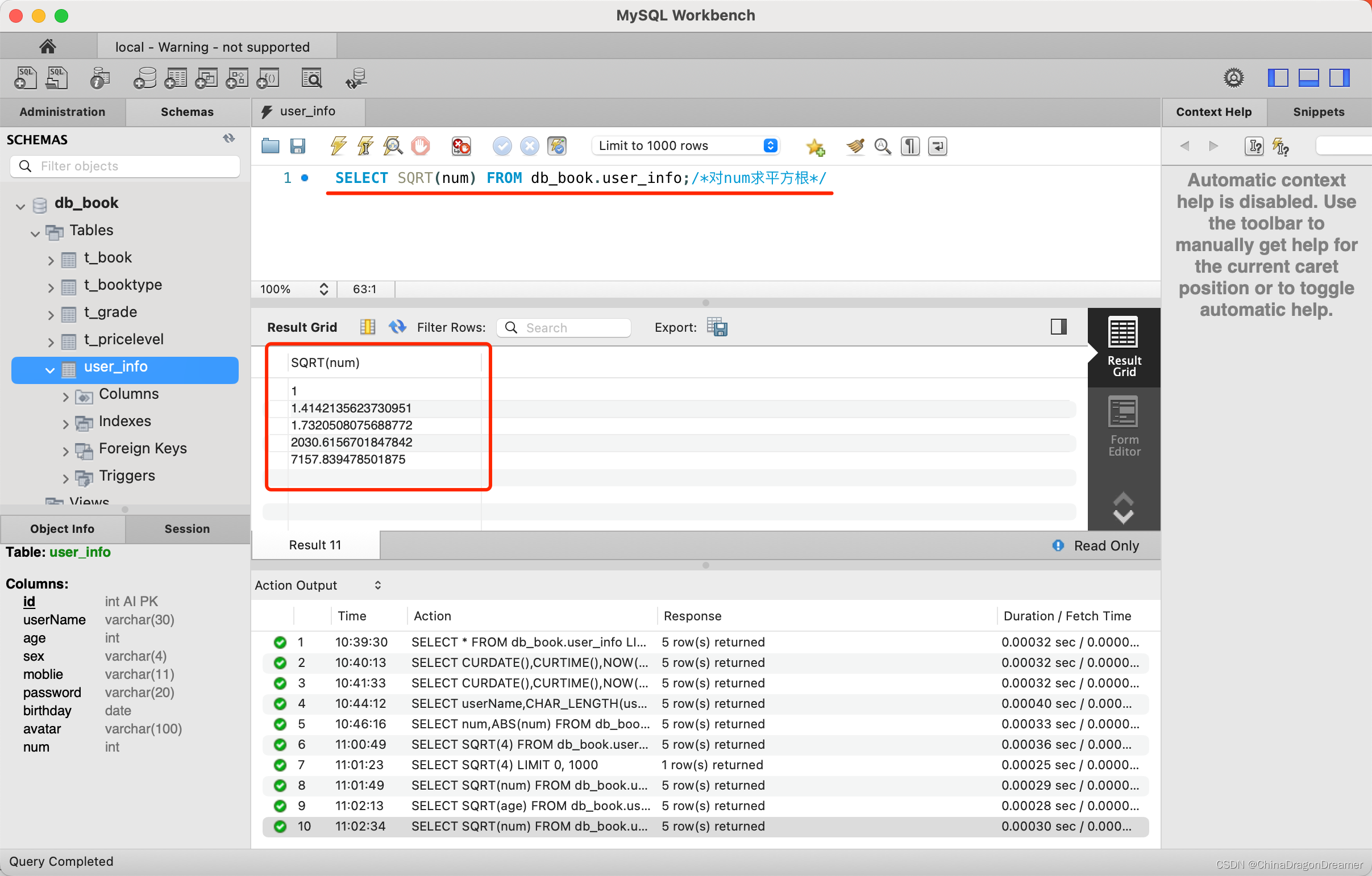Toggle continue on error option
Image resolution: width=1372 pixels, height=876 pixels.
click(x=461, y=146)
